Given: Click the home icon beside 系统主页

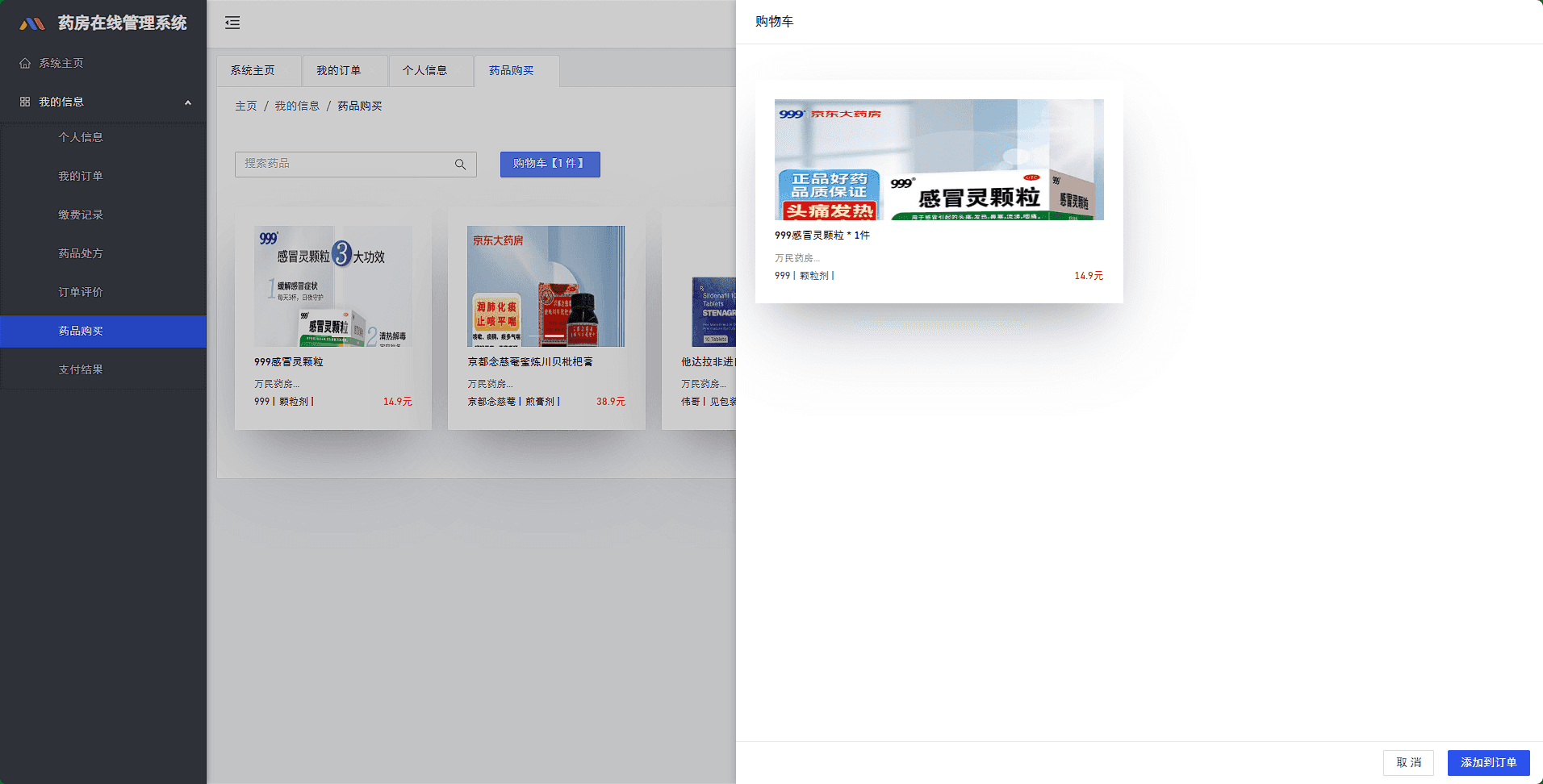Looking at the screenshot, I should point(25,63).
